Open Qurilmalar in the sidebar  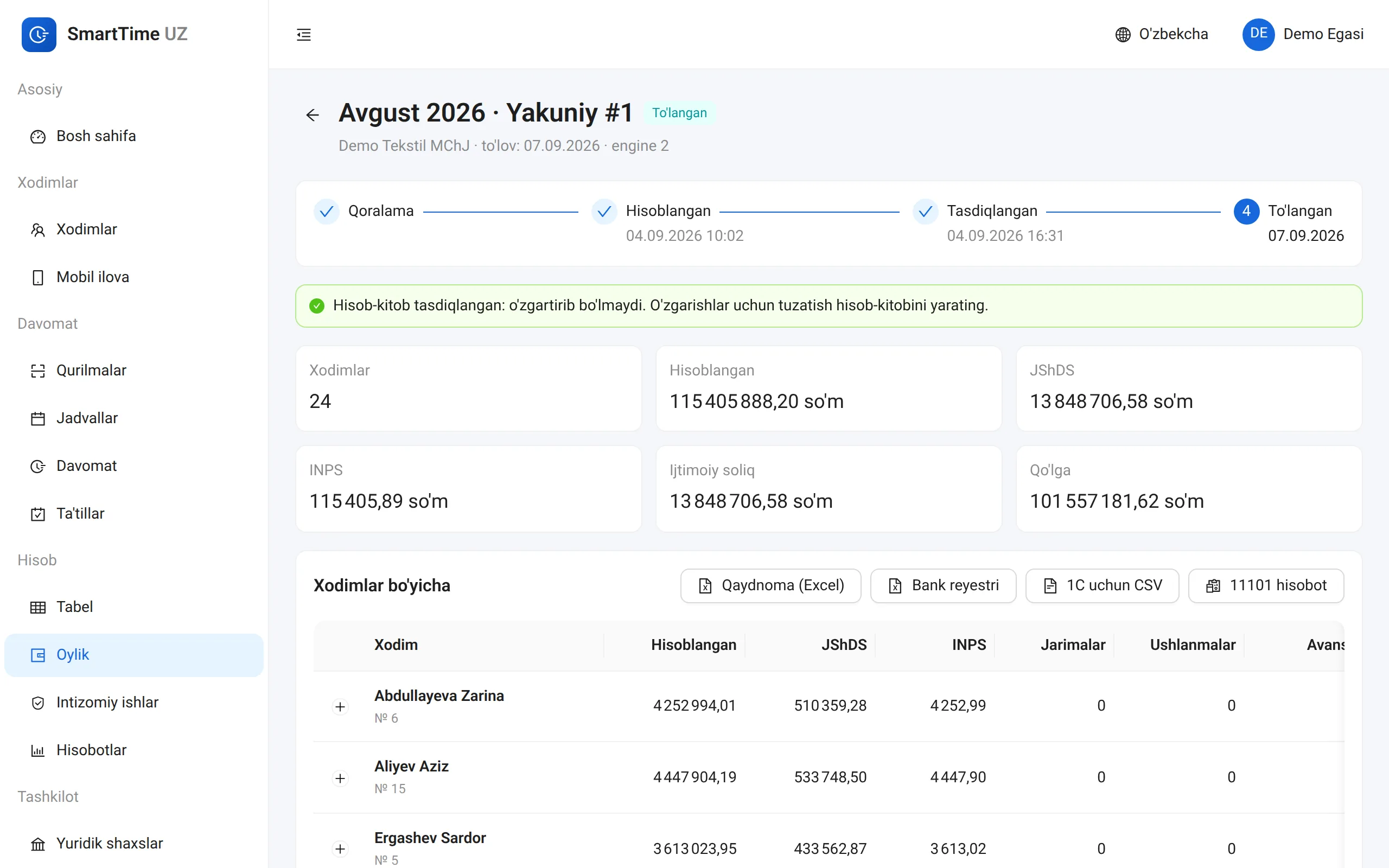[x=133, y=371]
